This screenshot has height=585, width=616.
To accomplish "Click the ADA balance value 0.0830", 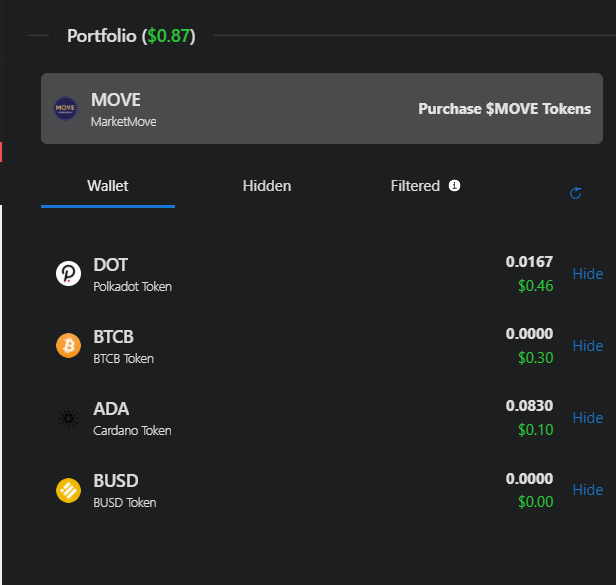I will [x=529, y=406].
